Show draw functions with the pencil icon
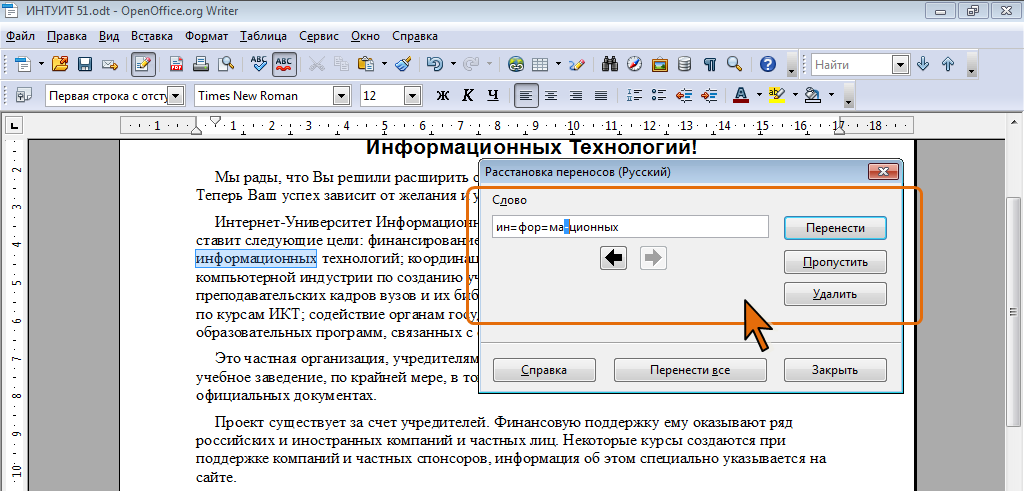Image resolution: width=1024 pixels, height=491 pixels. click(577, 64)
